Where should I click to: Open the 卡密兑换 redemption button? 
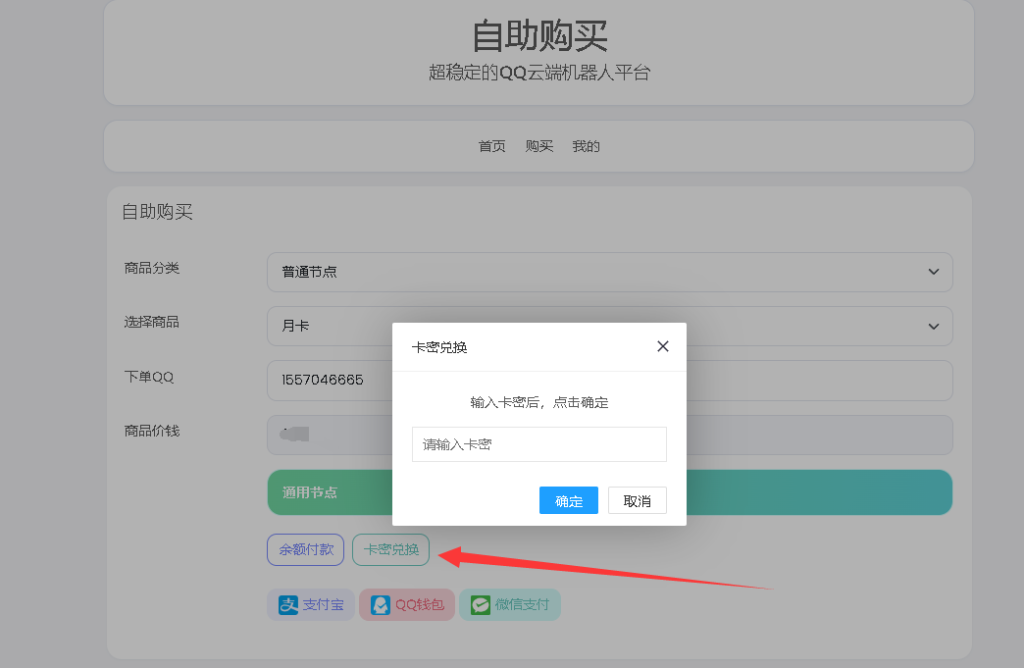click(x=390, y=549)
